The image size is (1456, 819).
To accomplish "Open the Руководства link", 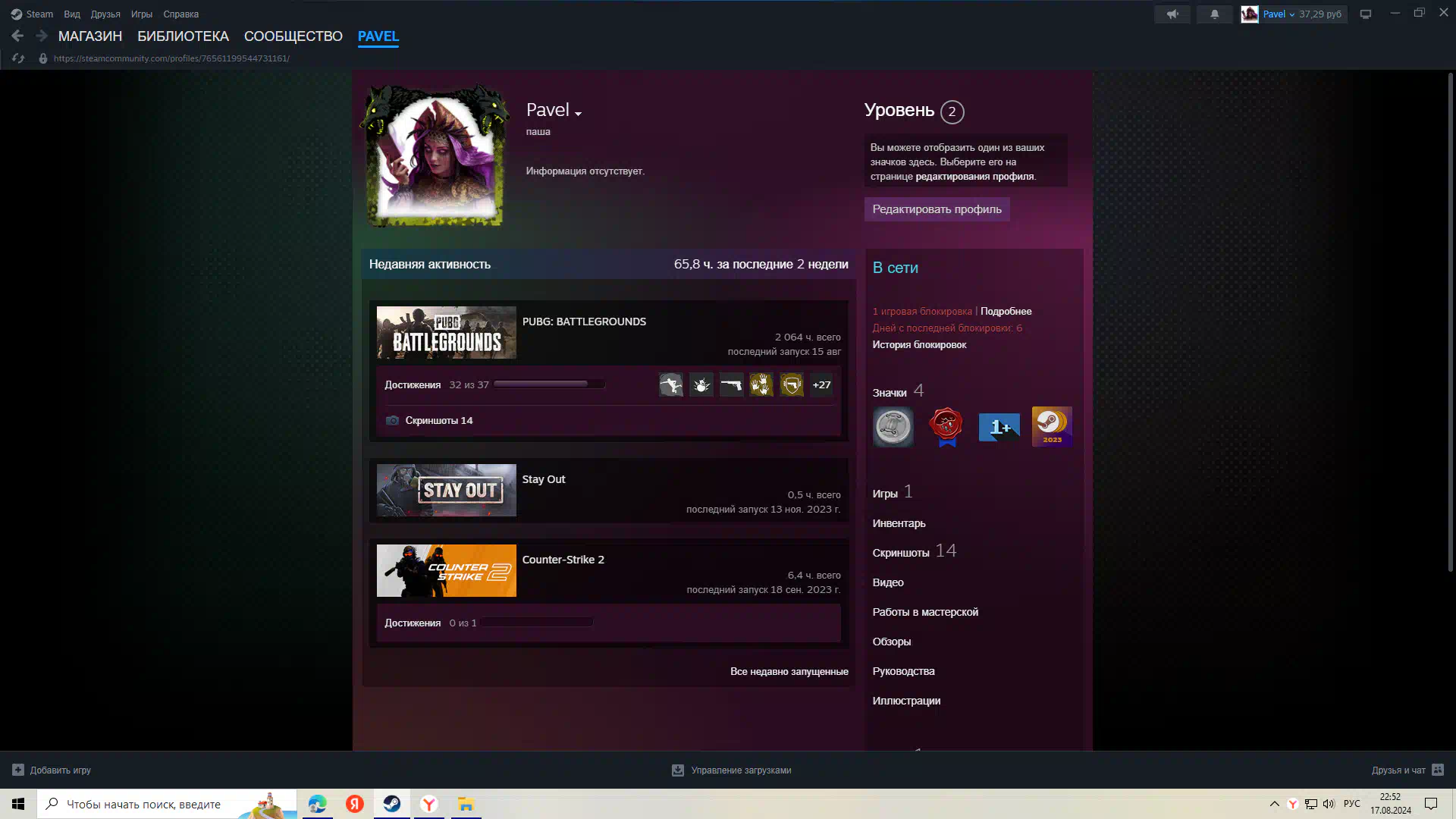I will (x=903, y=671).
